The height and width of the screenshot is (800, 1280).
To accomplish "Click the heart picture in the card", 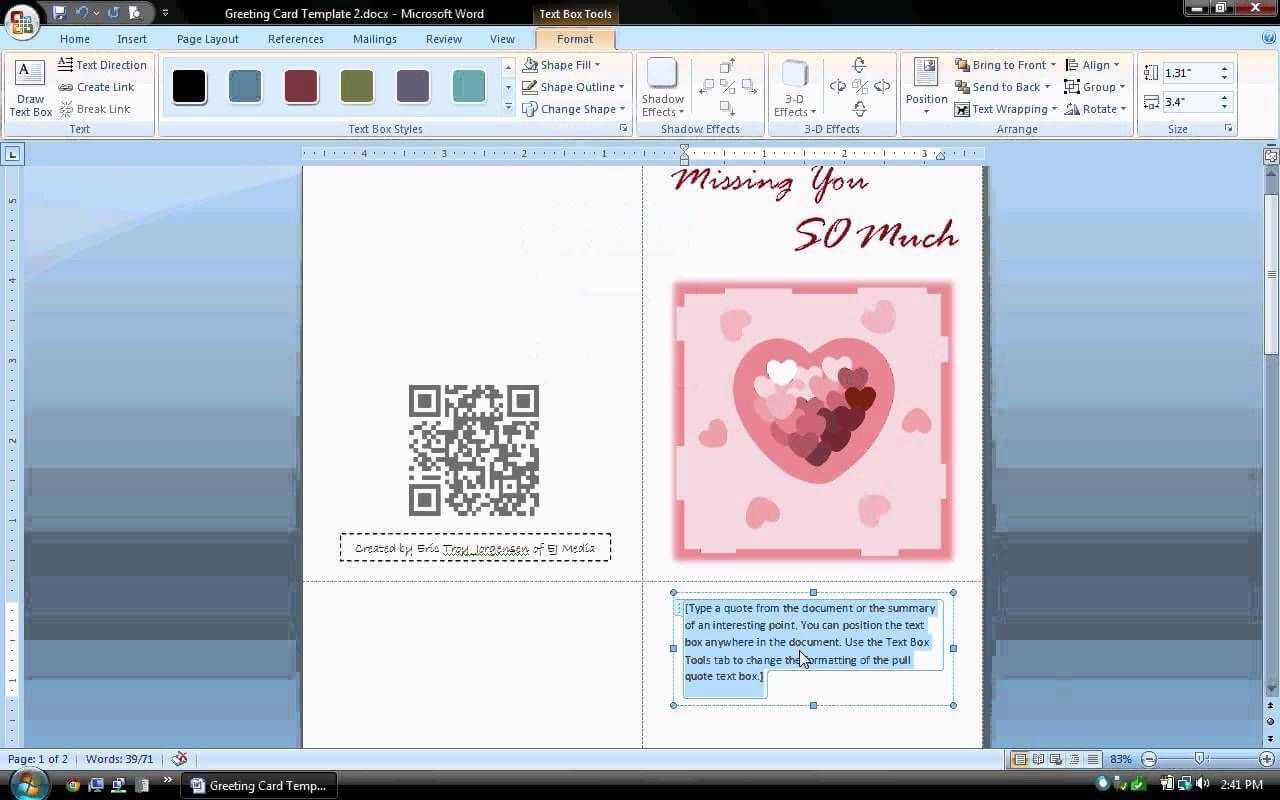I will (813, 420).
